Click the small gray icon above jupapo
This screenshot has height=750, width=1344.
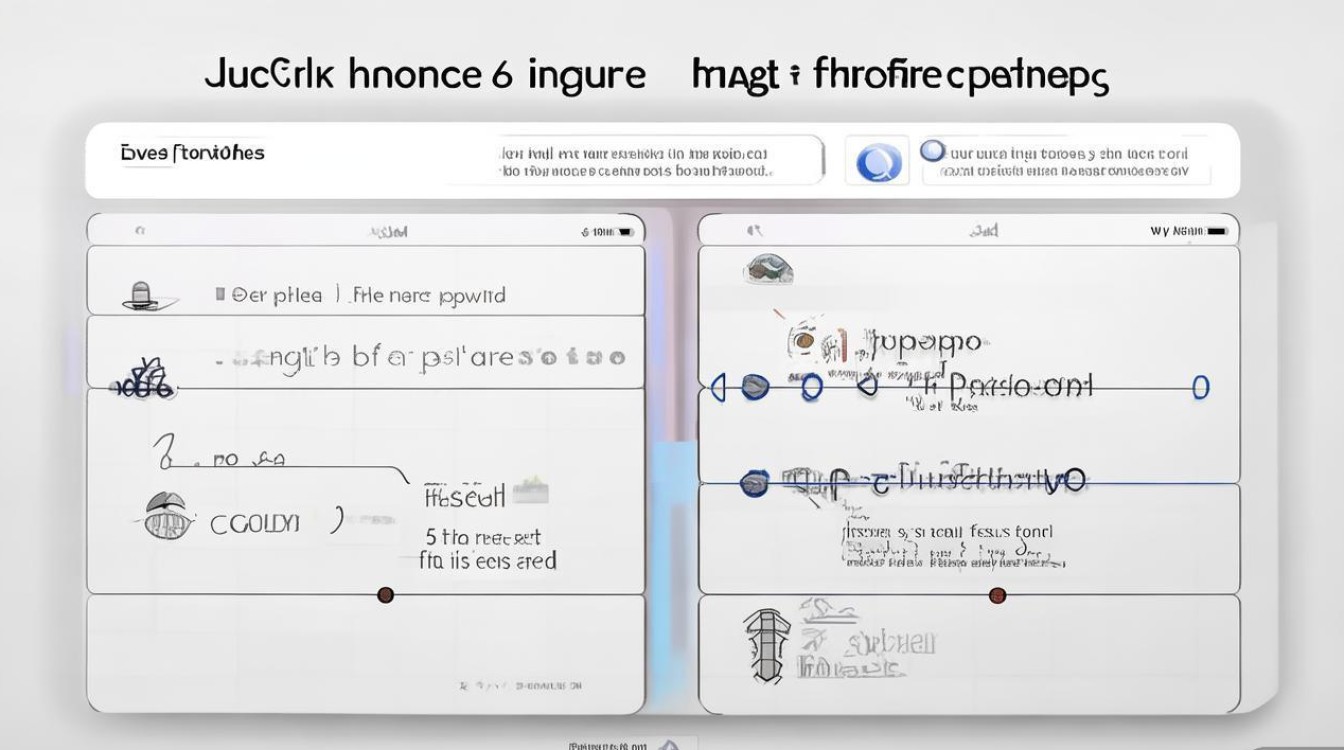769,268
